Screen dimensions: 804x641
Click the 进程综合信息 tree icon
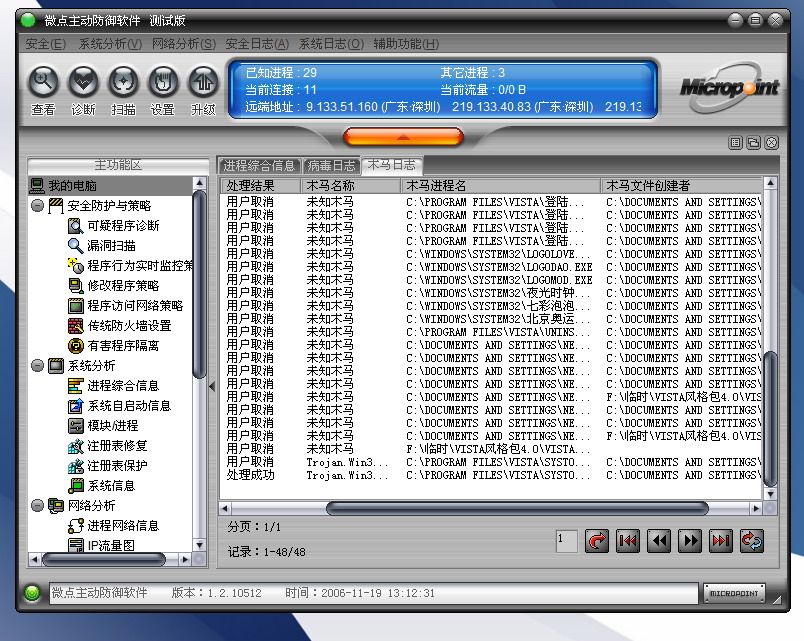pyautogui.click(x=75, y=386)
